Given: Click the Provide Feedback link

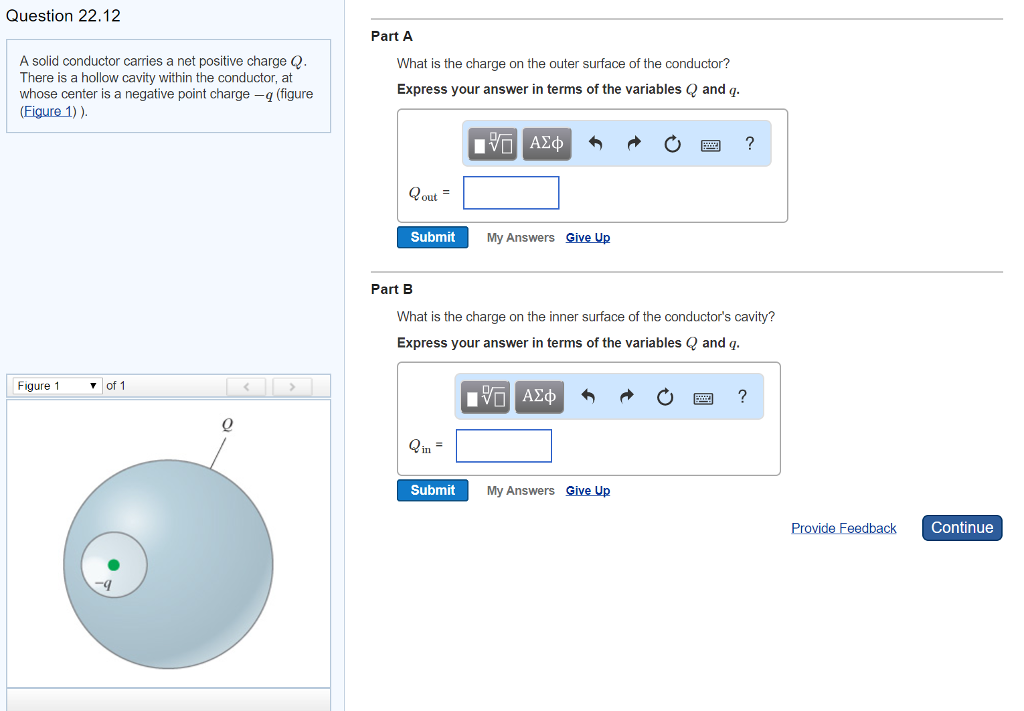Looking at the screenshot, I should [843, 528].
